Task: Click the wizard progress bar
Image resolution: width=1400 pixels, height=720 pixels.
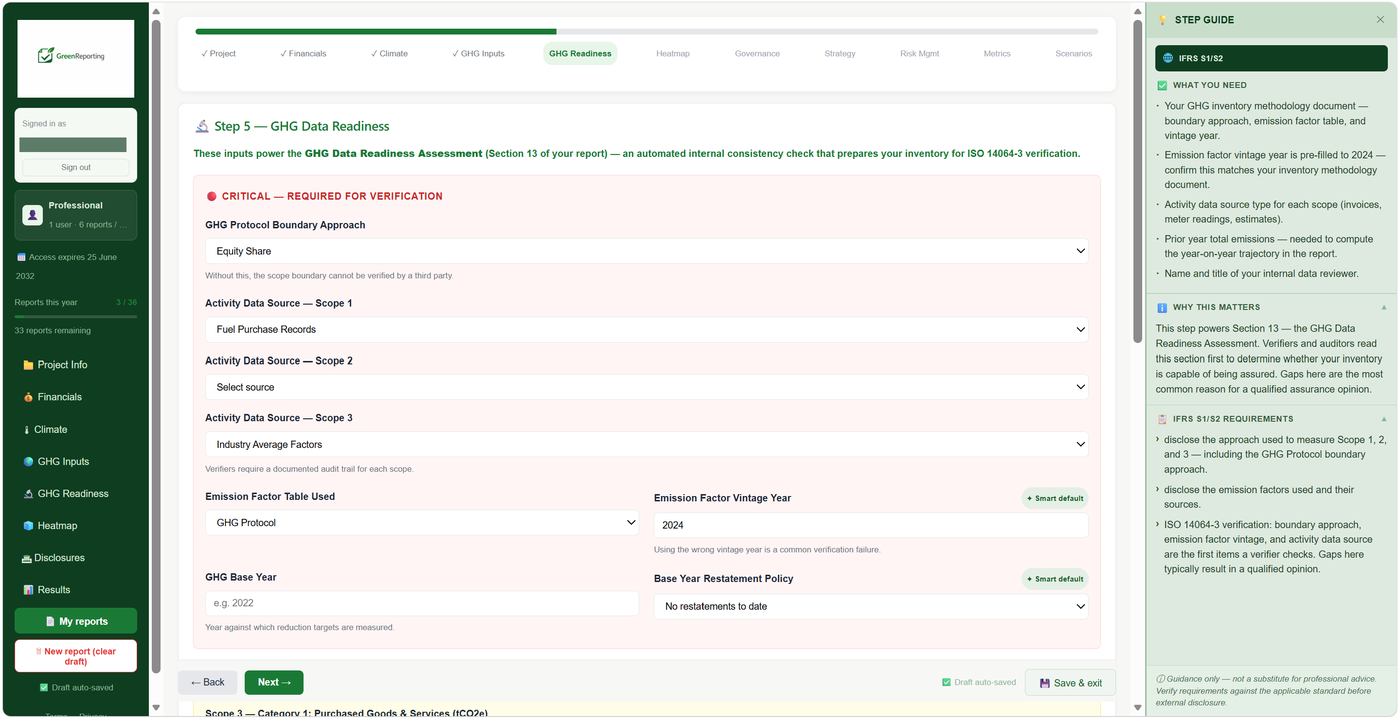Action: click(647, 32)
